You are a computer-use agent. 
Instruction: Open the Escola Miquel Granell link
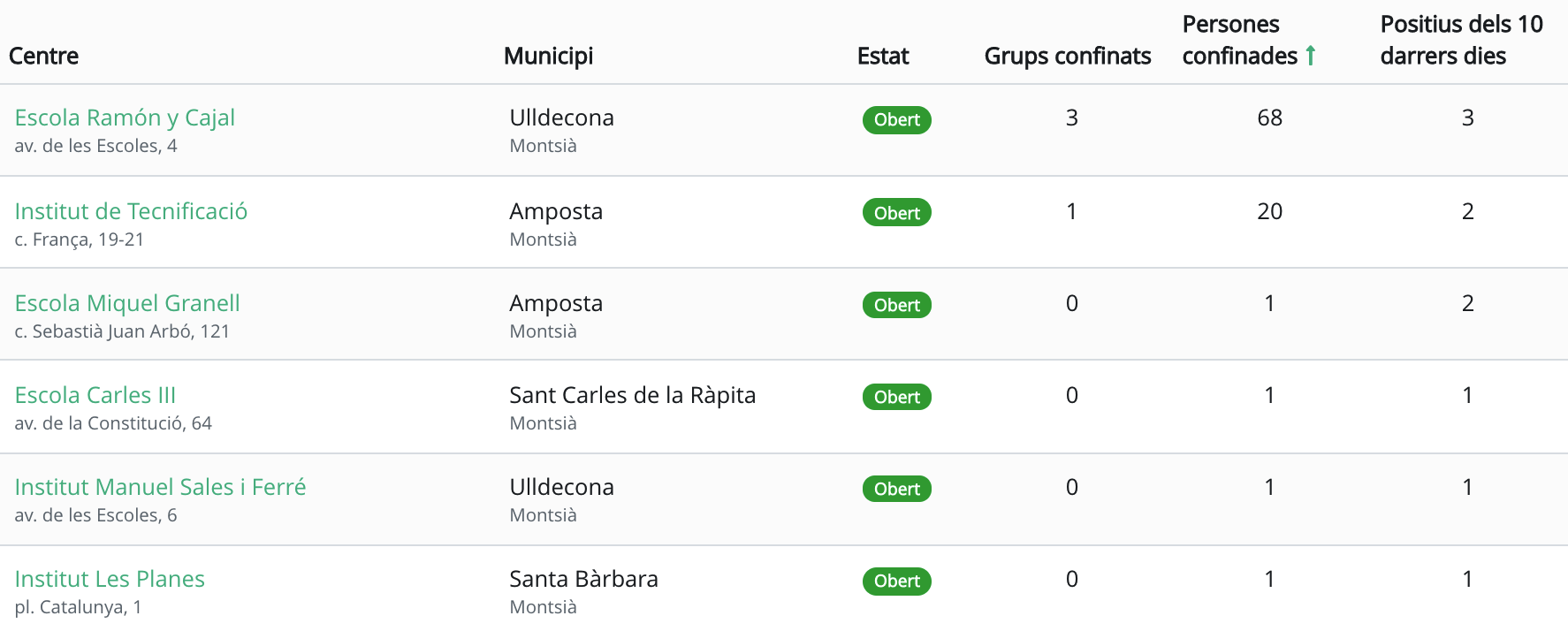pyautogui.click(x=127, y=303)
